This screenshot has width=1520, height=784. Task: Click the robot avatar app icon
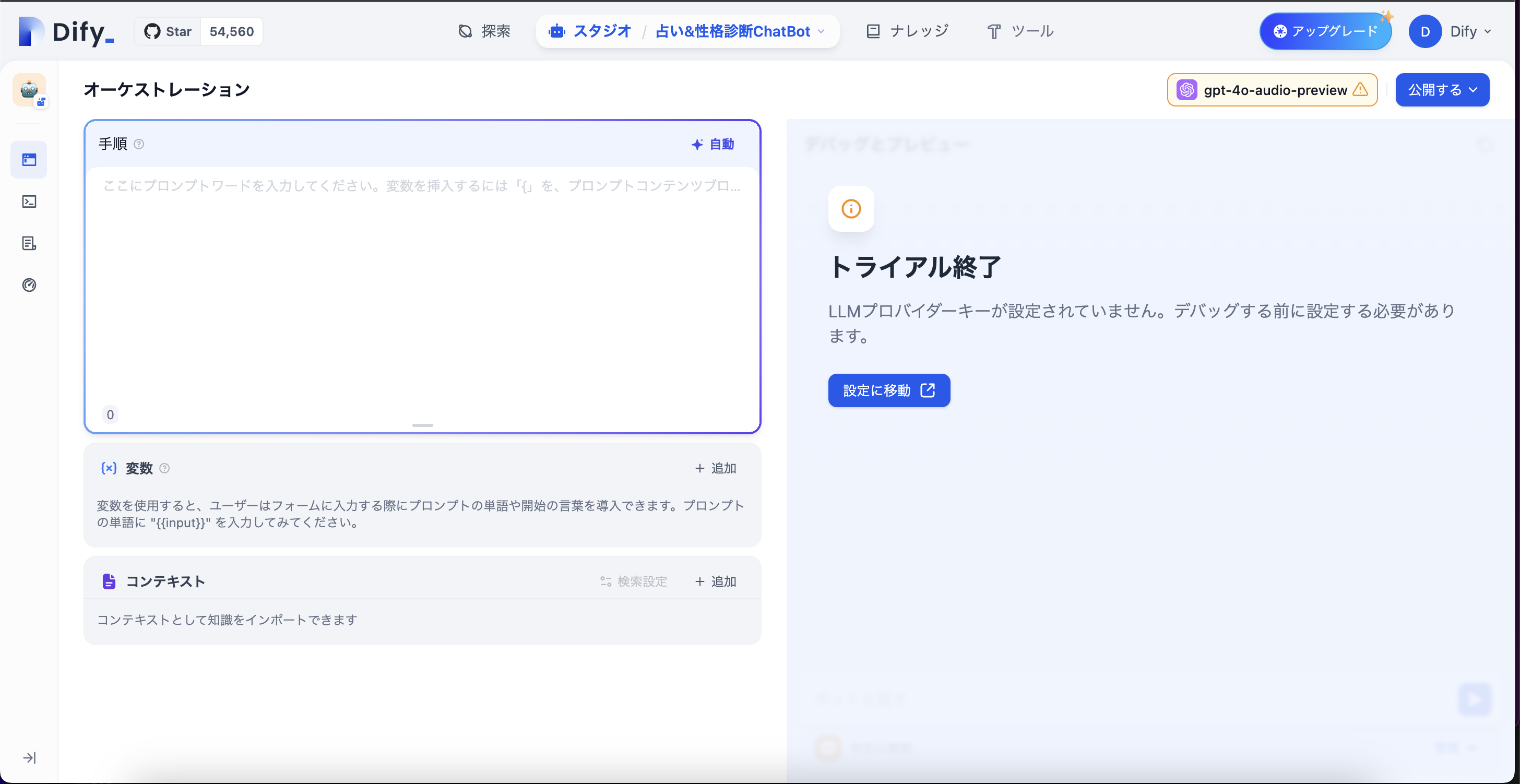coord(29,90)
